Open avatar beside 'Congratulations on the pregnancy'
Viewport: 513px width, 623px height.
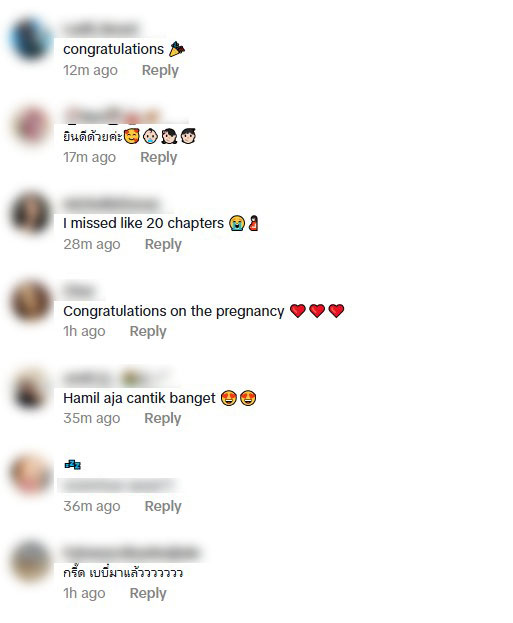[31, 300]
